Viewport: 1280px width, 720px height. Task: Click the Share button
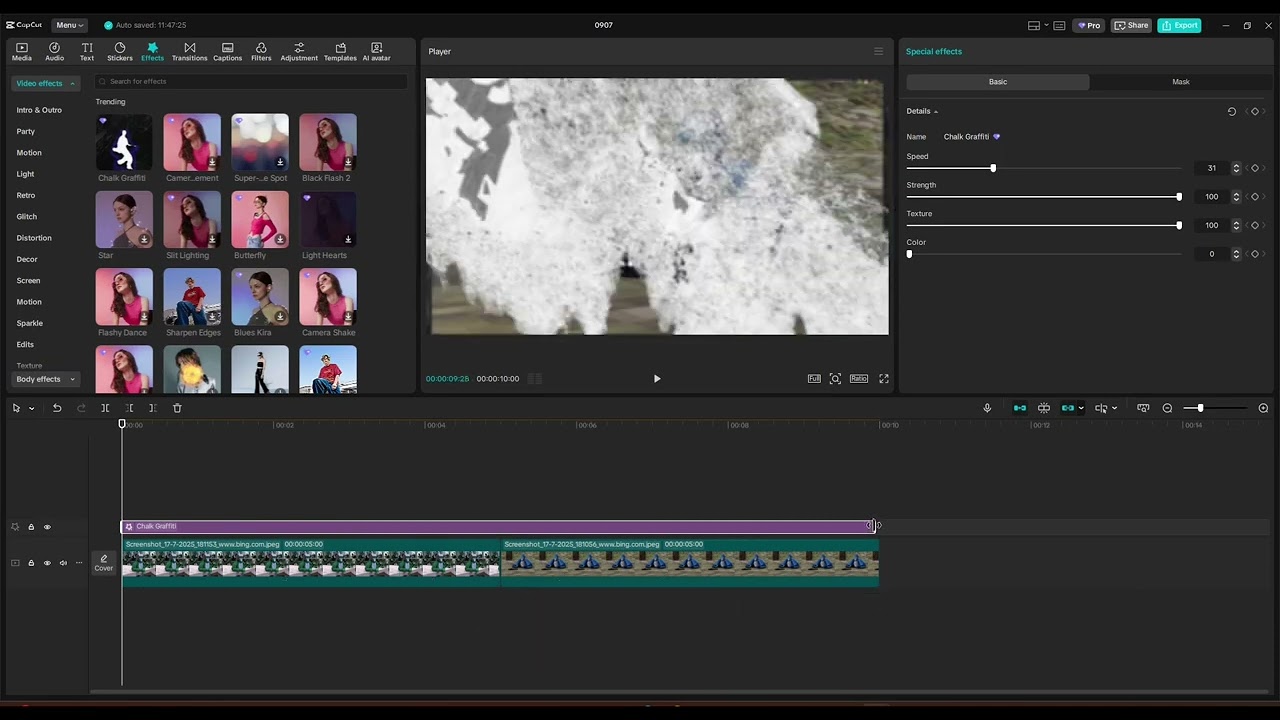coord(1132,25)
